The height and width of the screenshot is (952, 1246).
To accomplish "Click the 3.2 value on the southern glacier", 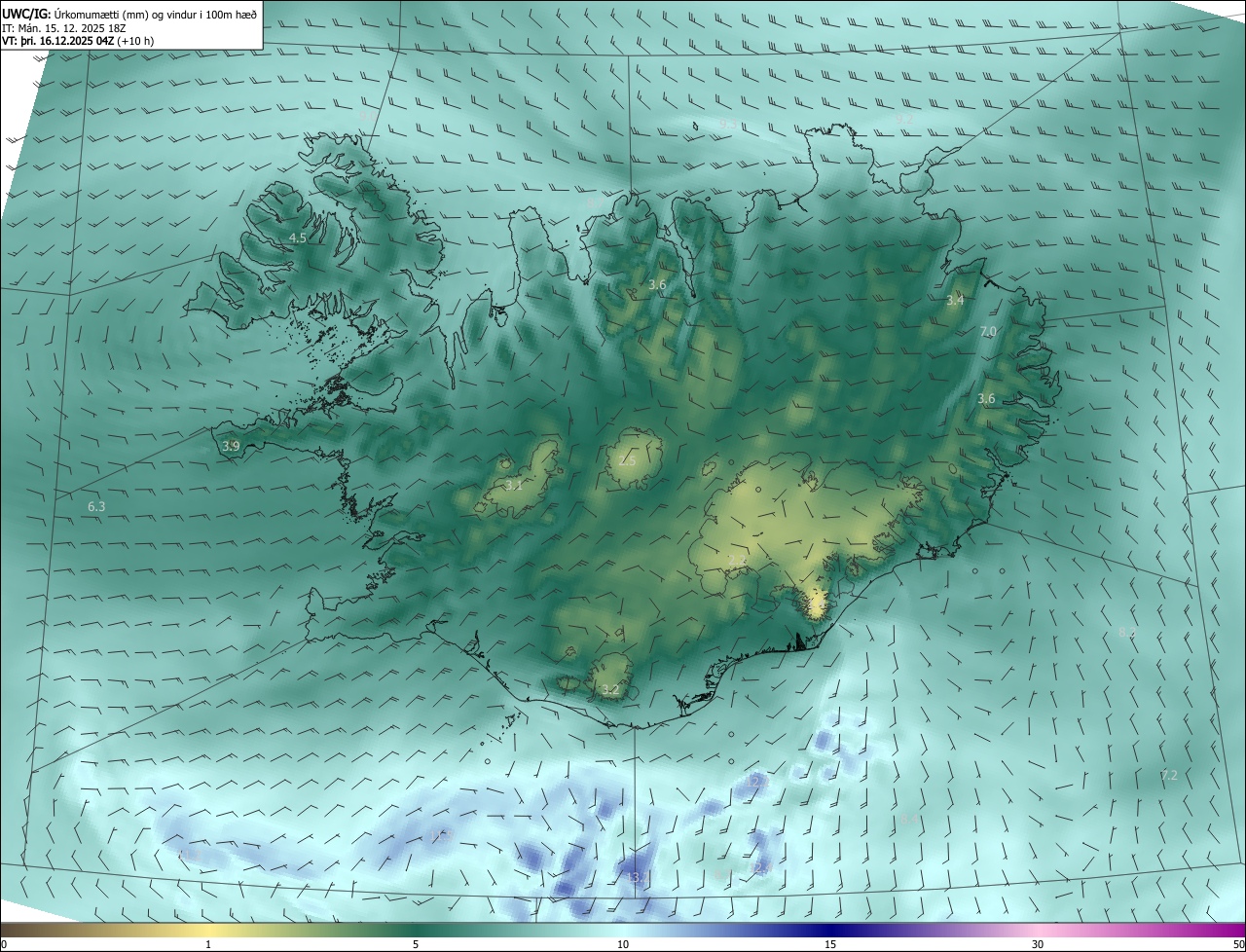I will 610,689.
